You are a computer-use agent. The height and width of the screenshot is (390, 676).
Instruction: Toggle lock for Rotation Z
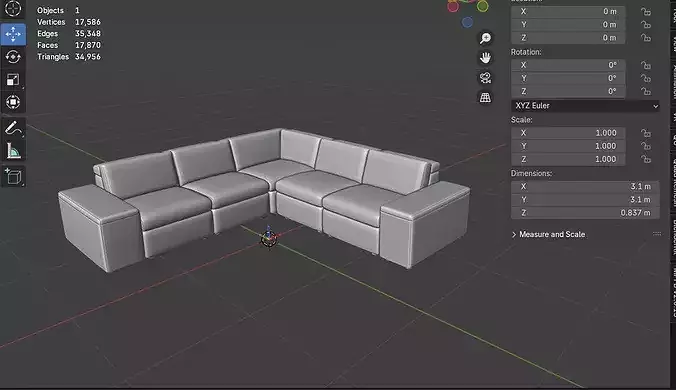click(646, 91)
